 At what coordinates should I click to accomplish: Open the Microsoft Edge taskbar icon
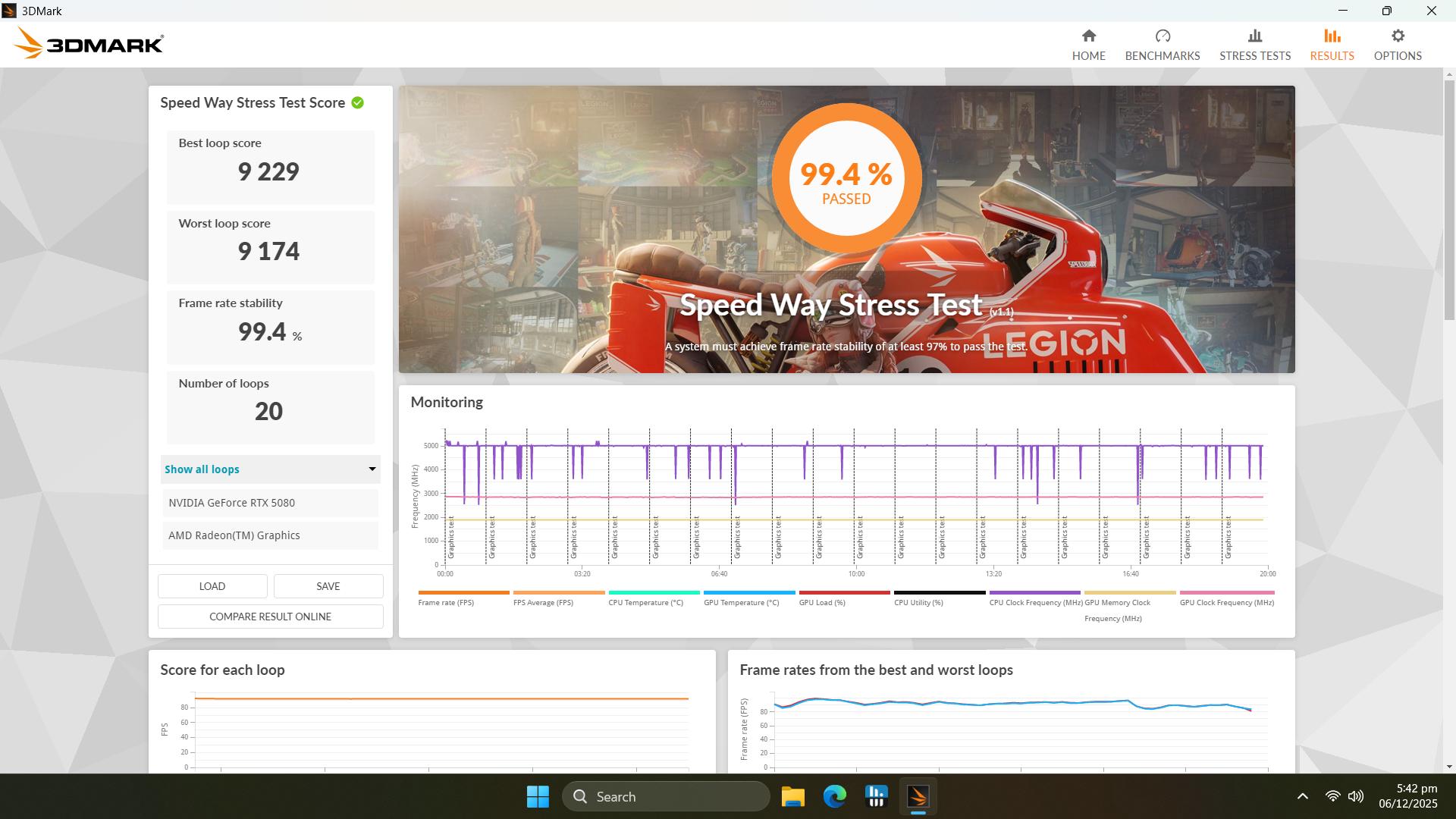834,796
